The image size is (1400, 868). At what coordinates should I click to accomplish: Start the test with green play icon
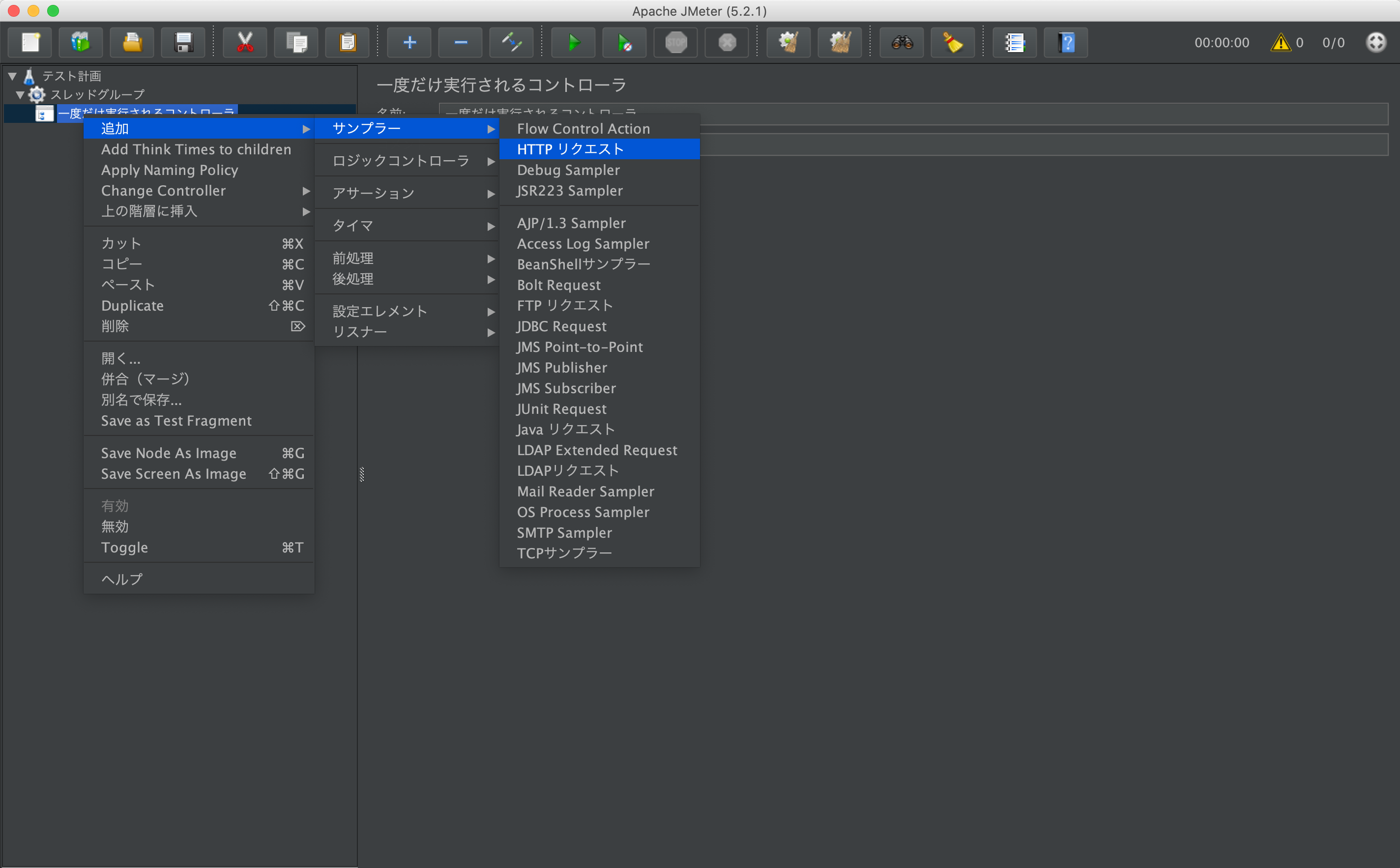coord(574,42)
